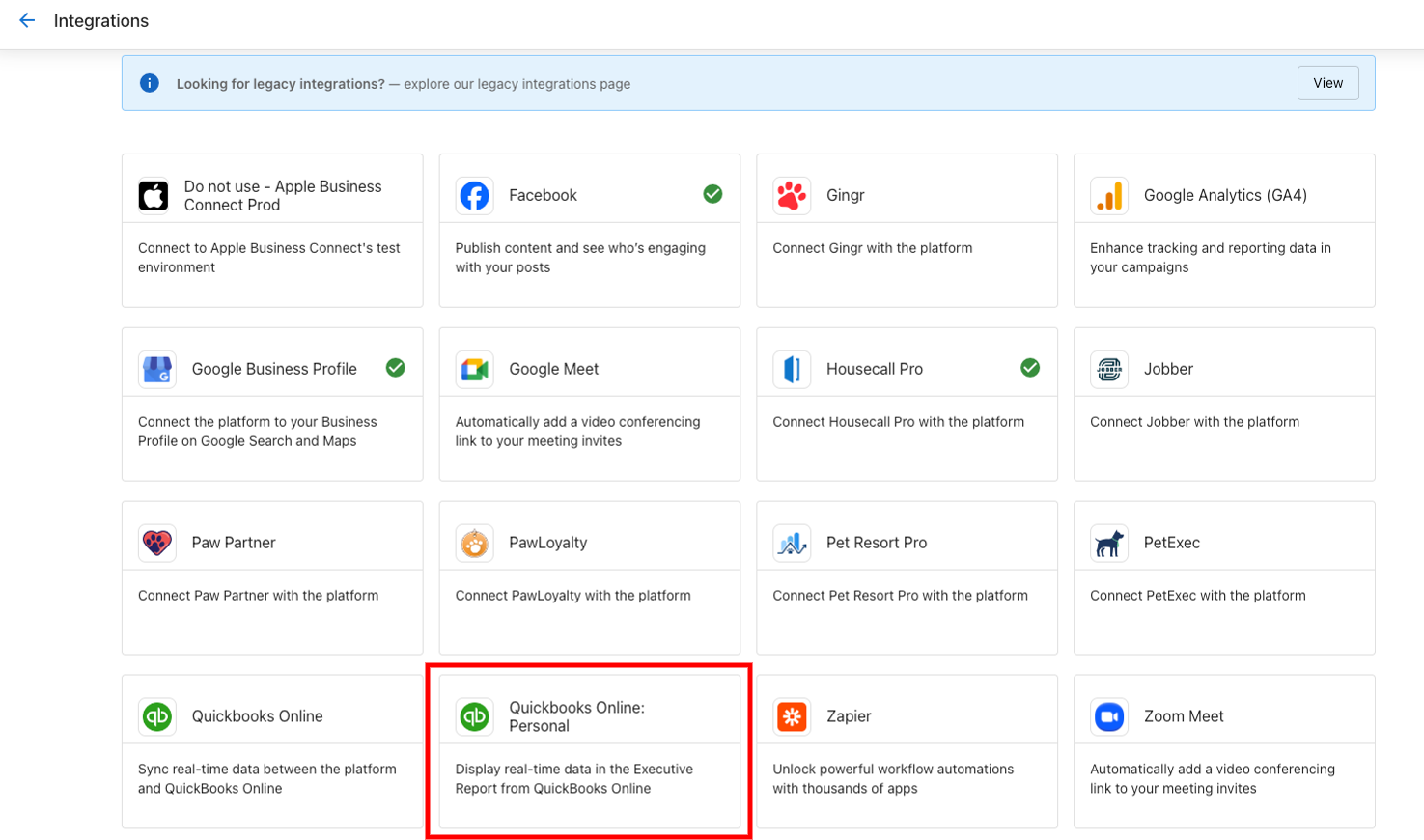
Task: Click 'Sync real-time data between the platform' text
Action: tap(267, 779)
